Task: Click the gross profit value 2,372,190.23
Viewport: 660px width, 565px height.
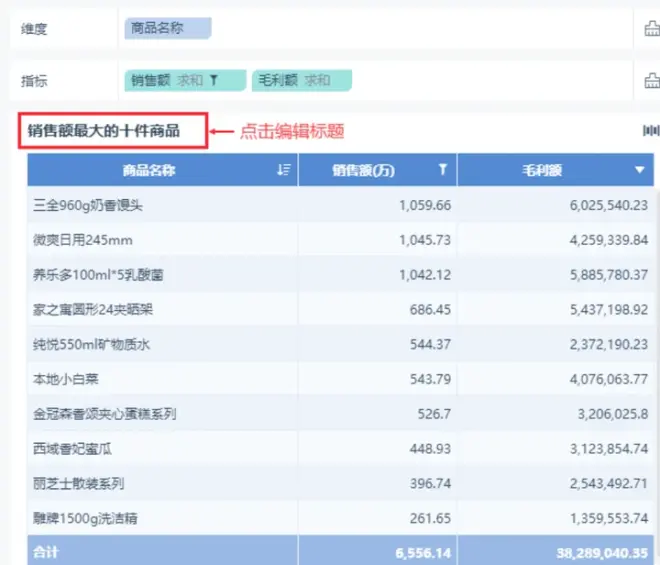Action: (609, 344)
